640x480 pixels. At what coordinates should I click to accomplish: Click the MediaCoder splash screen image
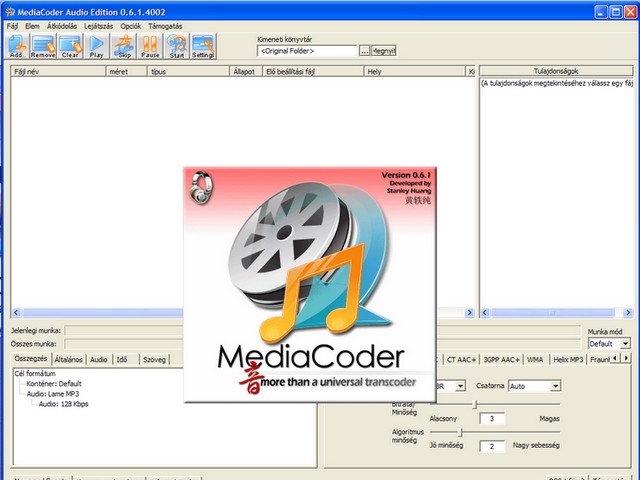click(x=310, y=284)
